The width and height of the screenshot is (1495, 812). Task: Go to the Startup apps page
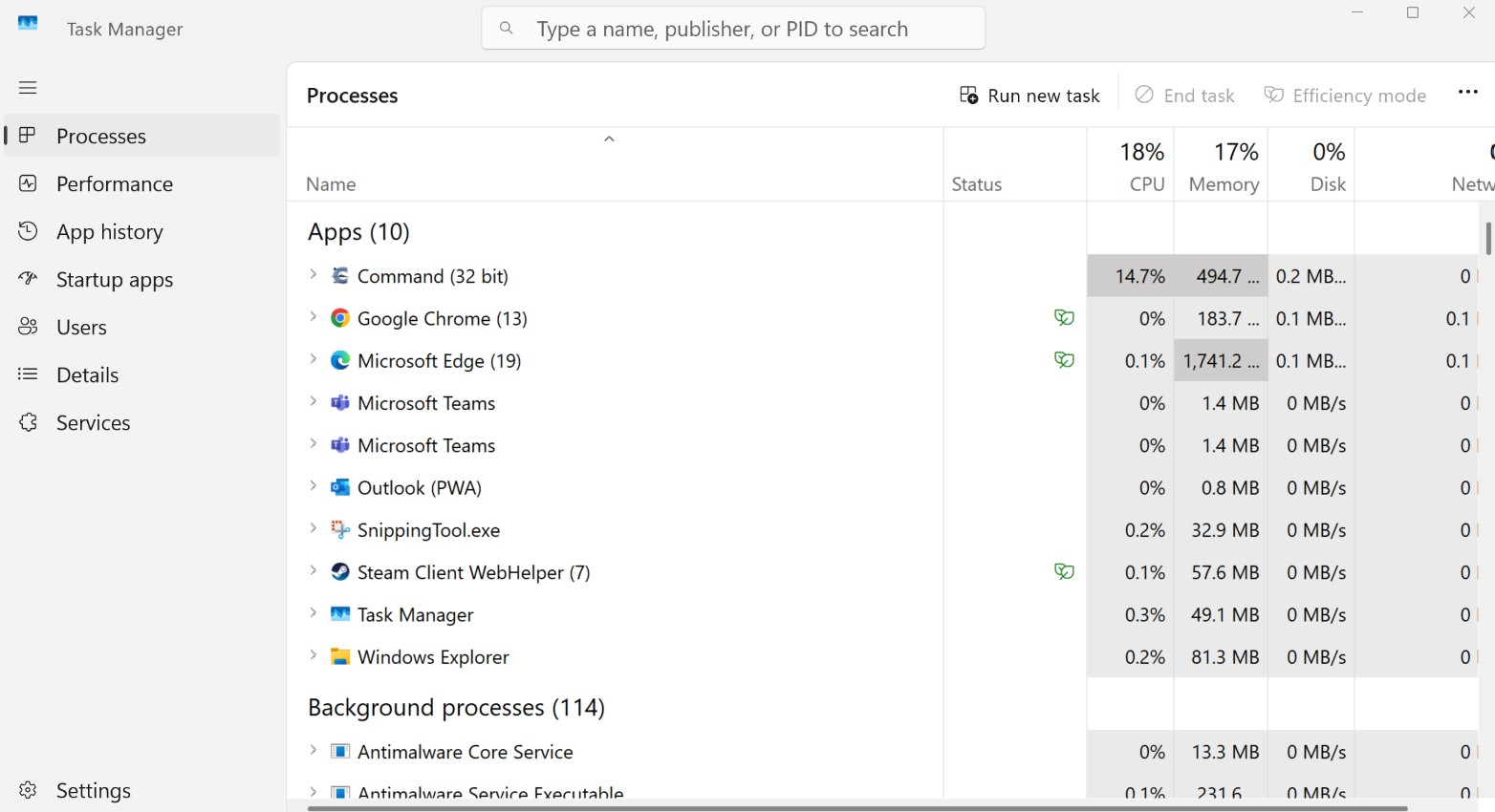click(x=141, y=279)
